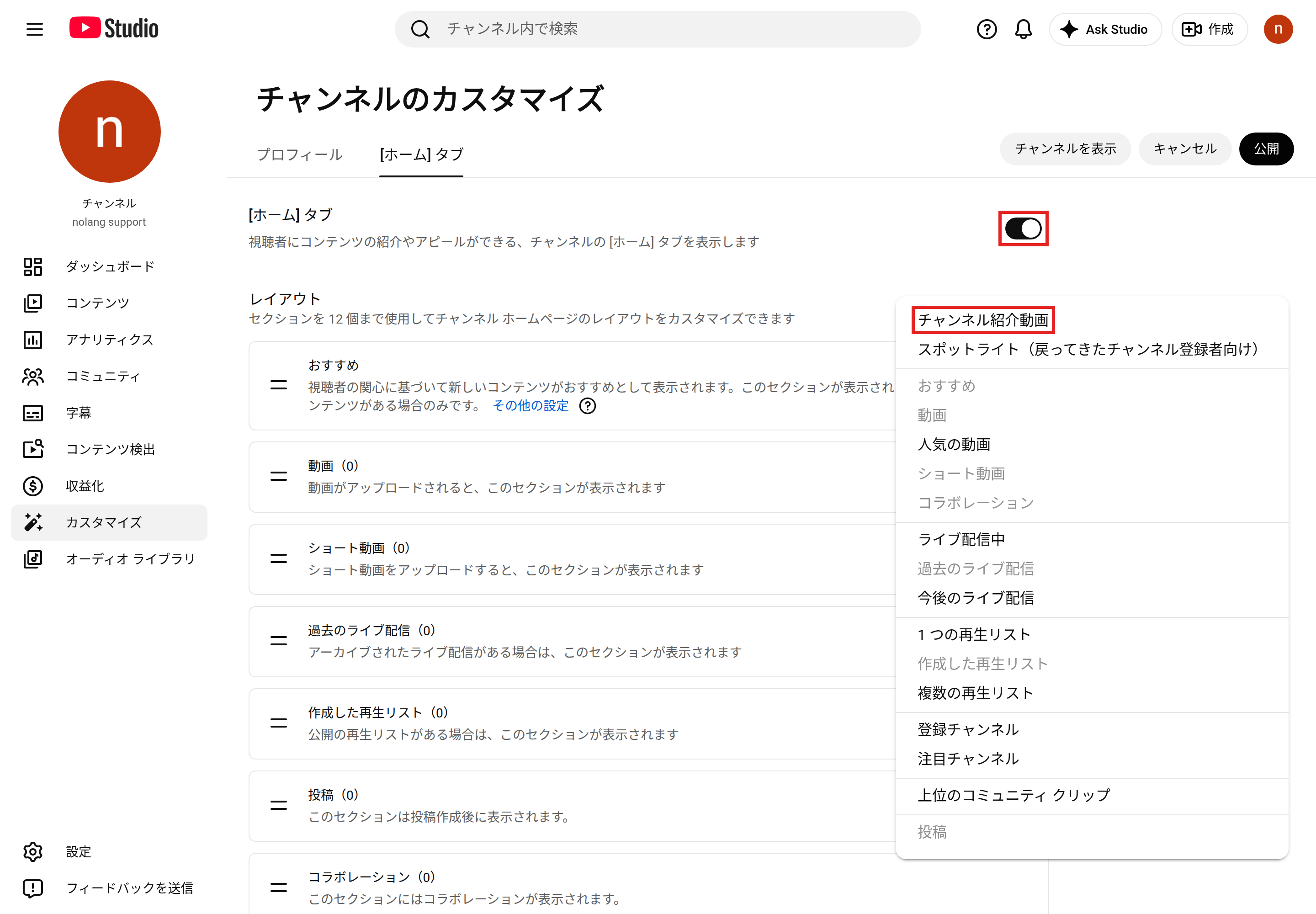Screen dimensions: 1316x914
Task: Open the help question mark icon
Action: [x=986, y=29]
